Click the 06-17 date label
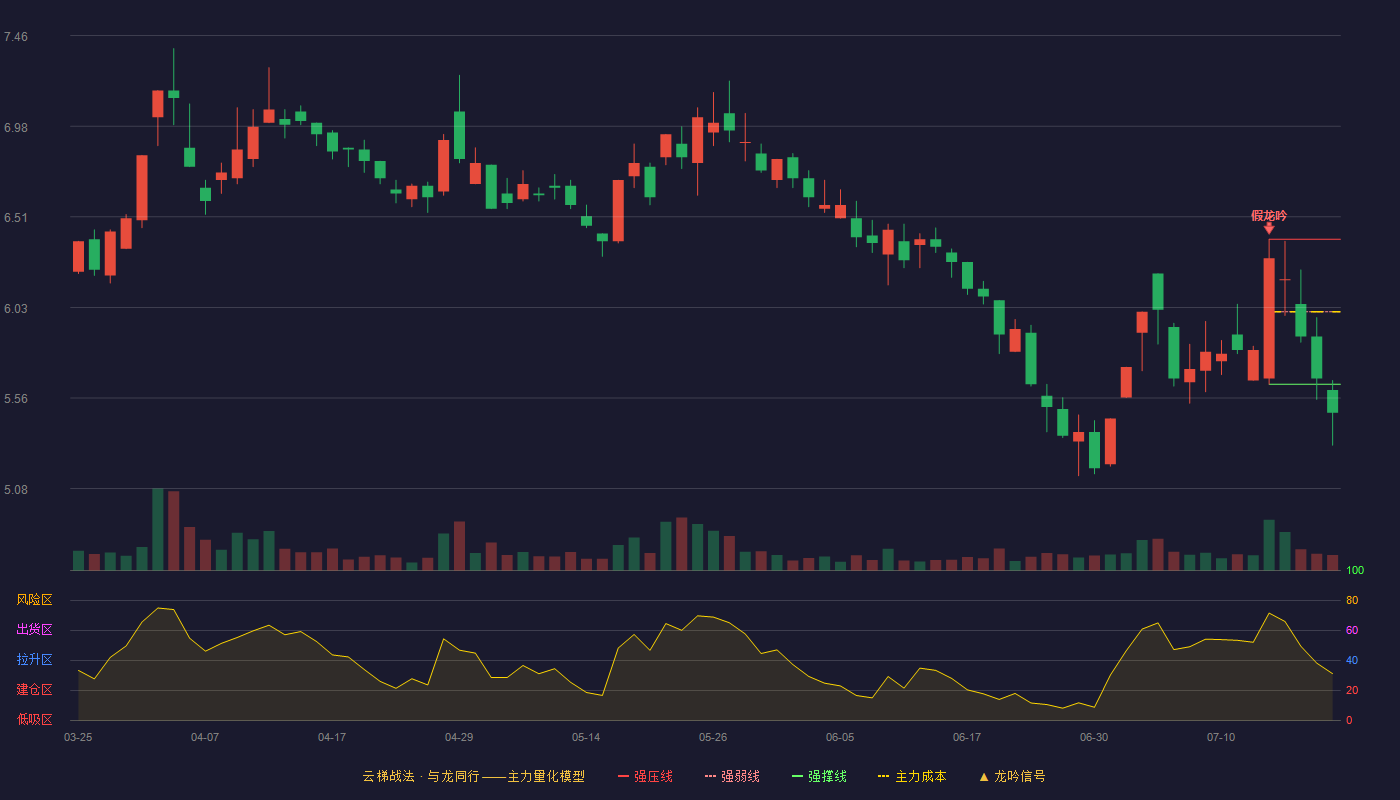This screenshot has width=1400, height=800. pos(967,737)
